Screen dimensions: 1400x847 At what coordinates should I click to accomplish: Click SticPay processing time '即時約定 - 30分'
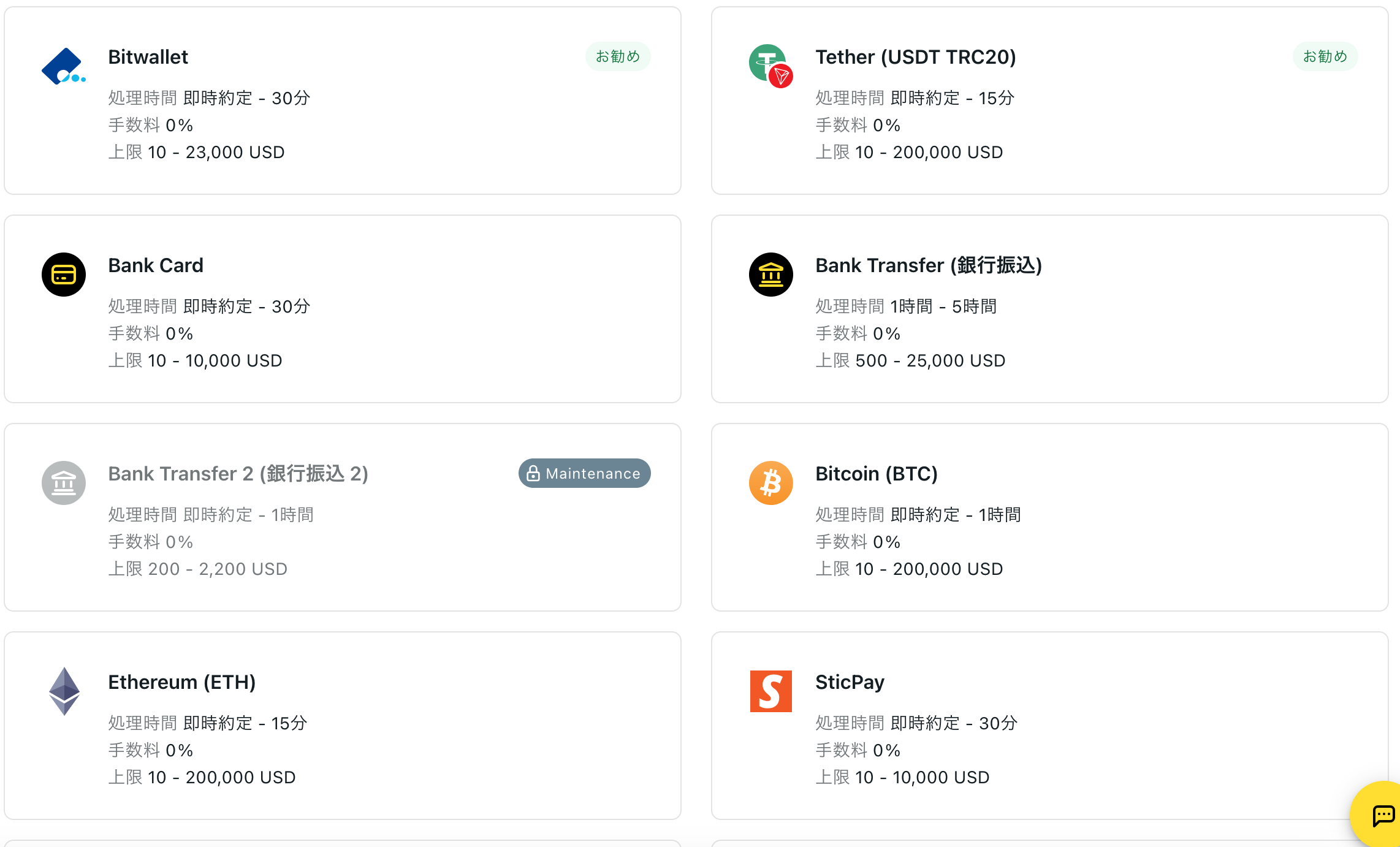pyautogui.click(x=954, y=723)
